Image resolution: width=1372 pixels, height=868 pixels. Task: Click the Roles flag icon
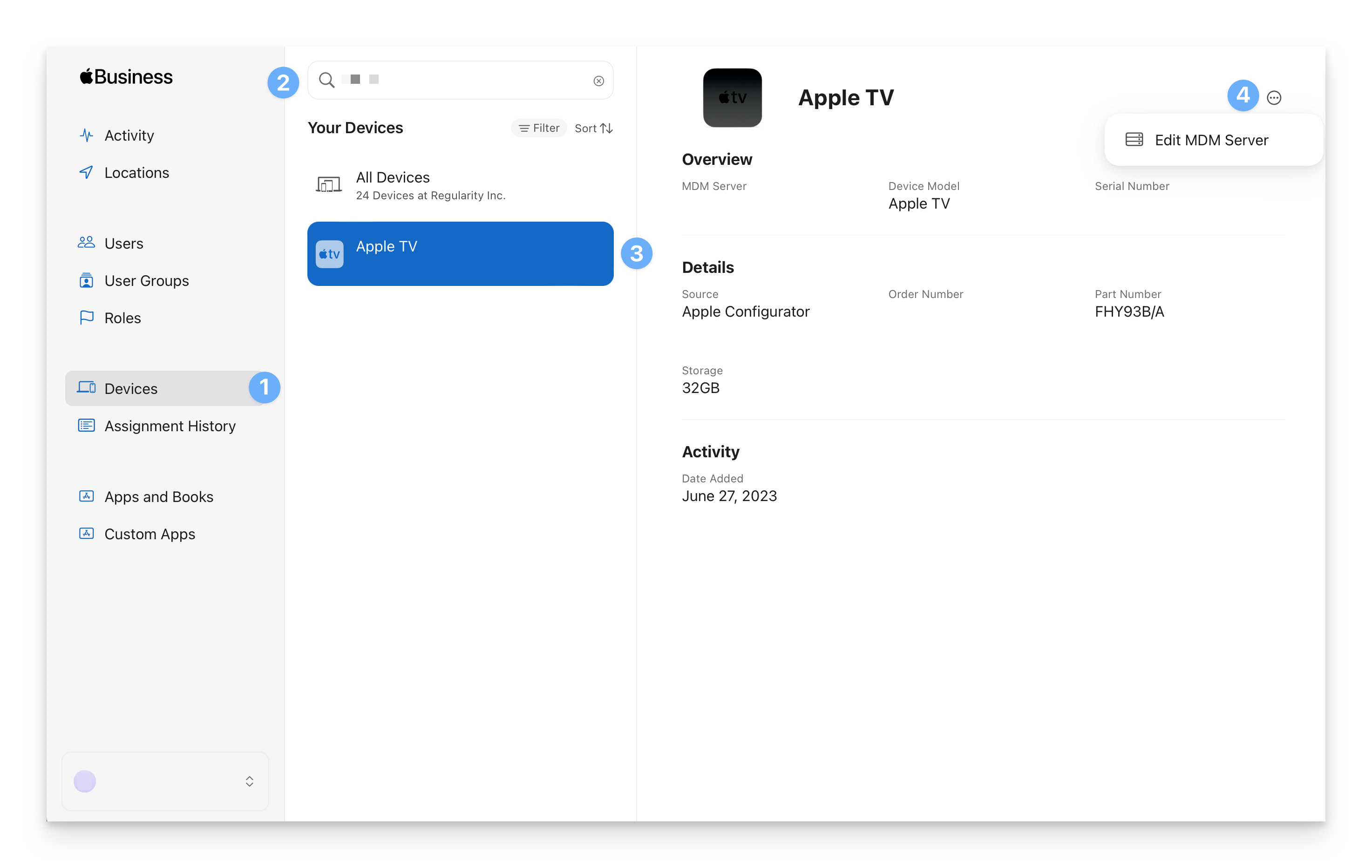[86, 318]
